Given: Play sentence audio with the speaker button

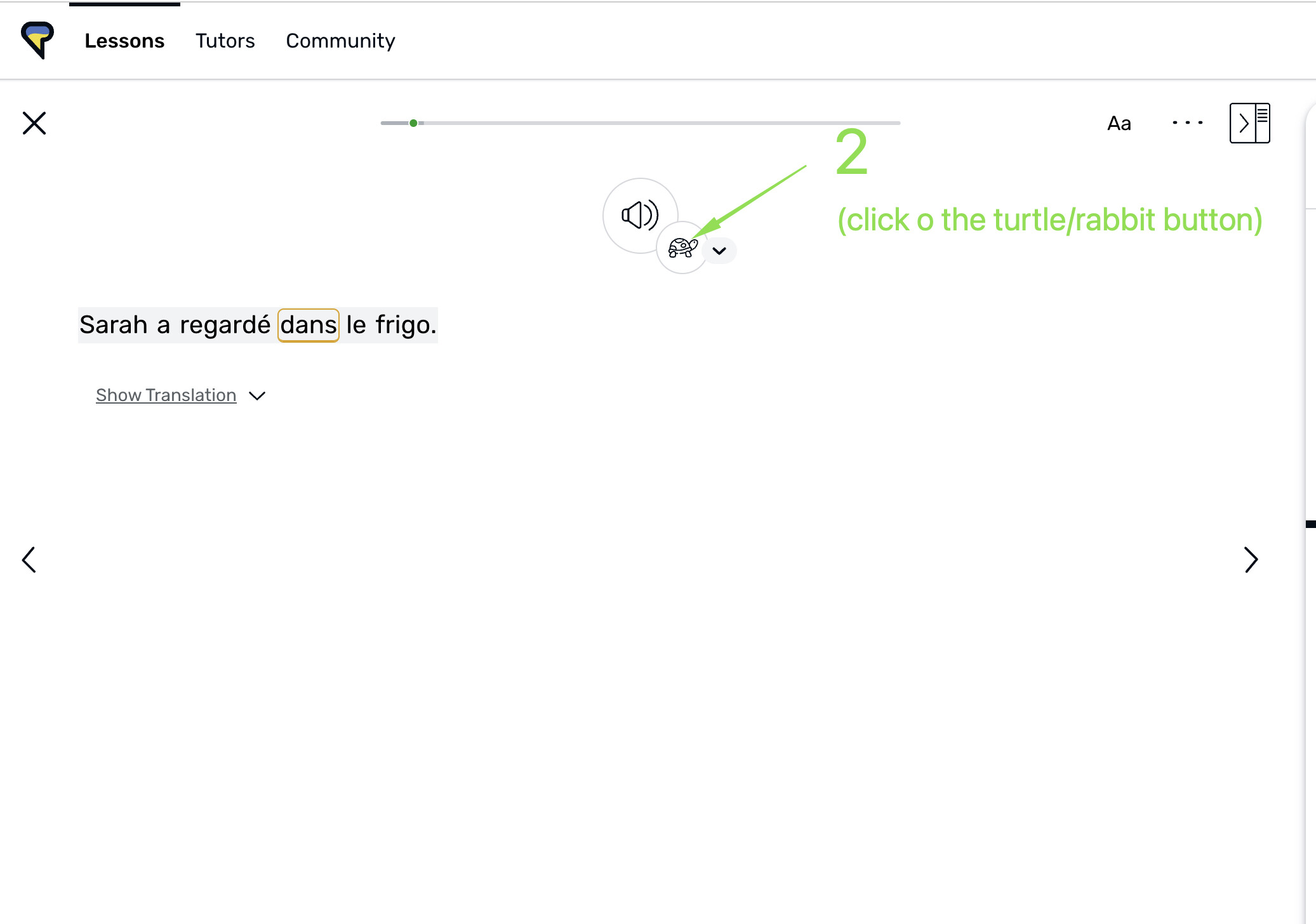Looking at the screenshot, I should coord(640,215).
